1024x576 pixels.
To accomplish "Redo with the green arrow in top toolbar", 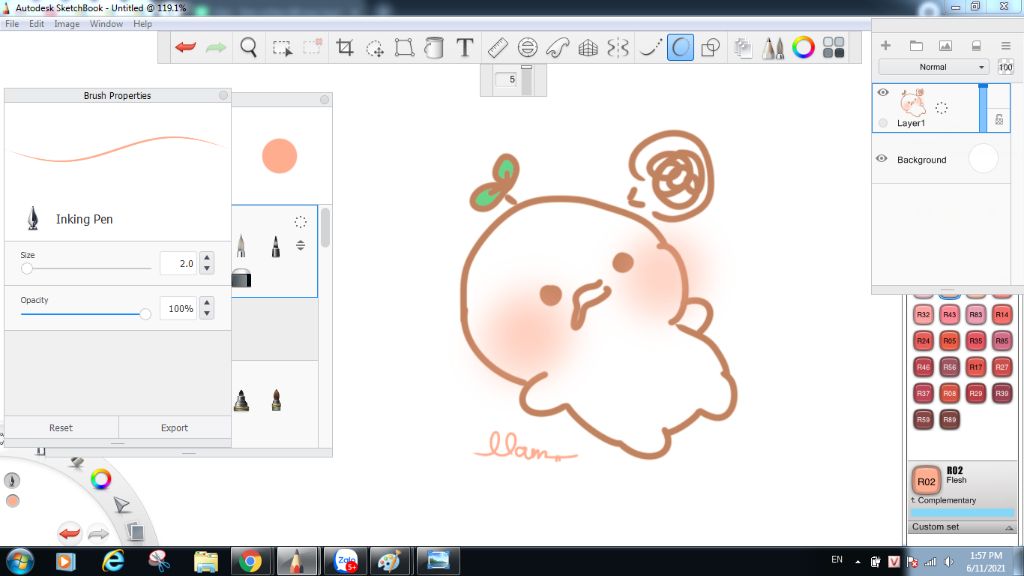I will tap(216, 47).
